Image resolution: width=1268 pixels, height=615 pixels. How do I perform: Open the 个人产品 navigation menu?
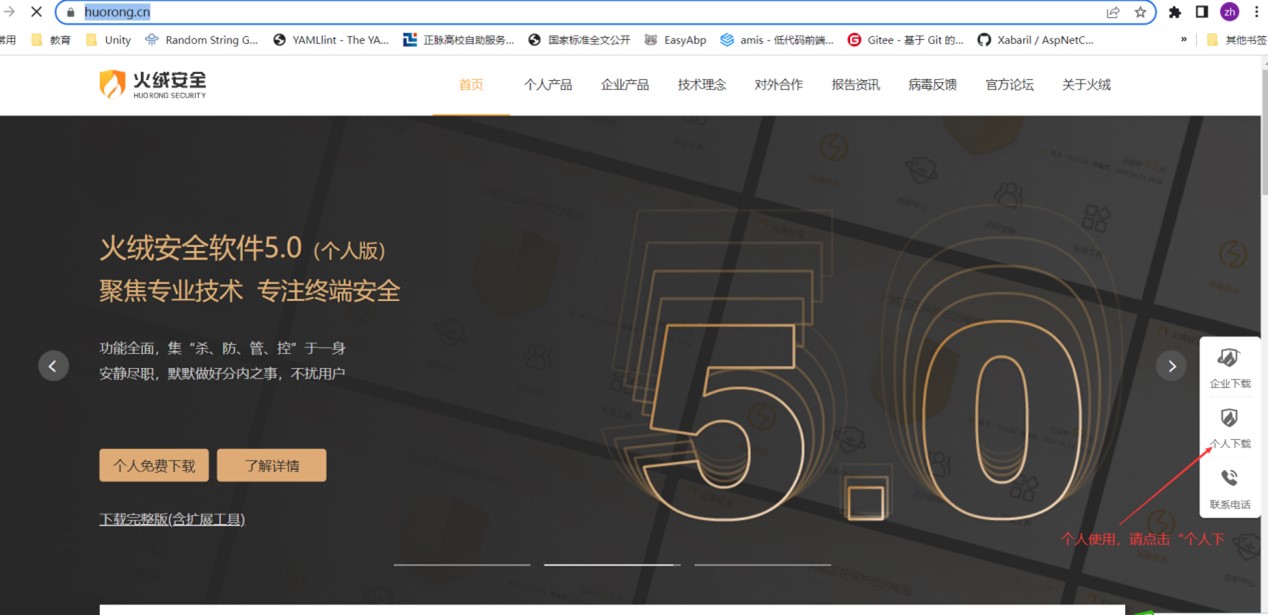548,85
